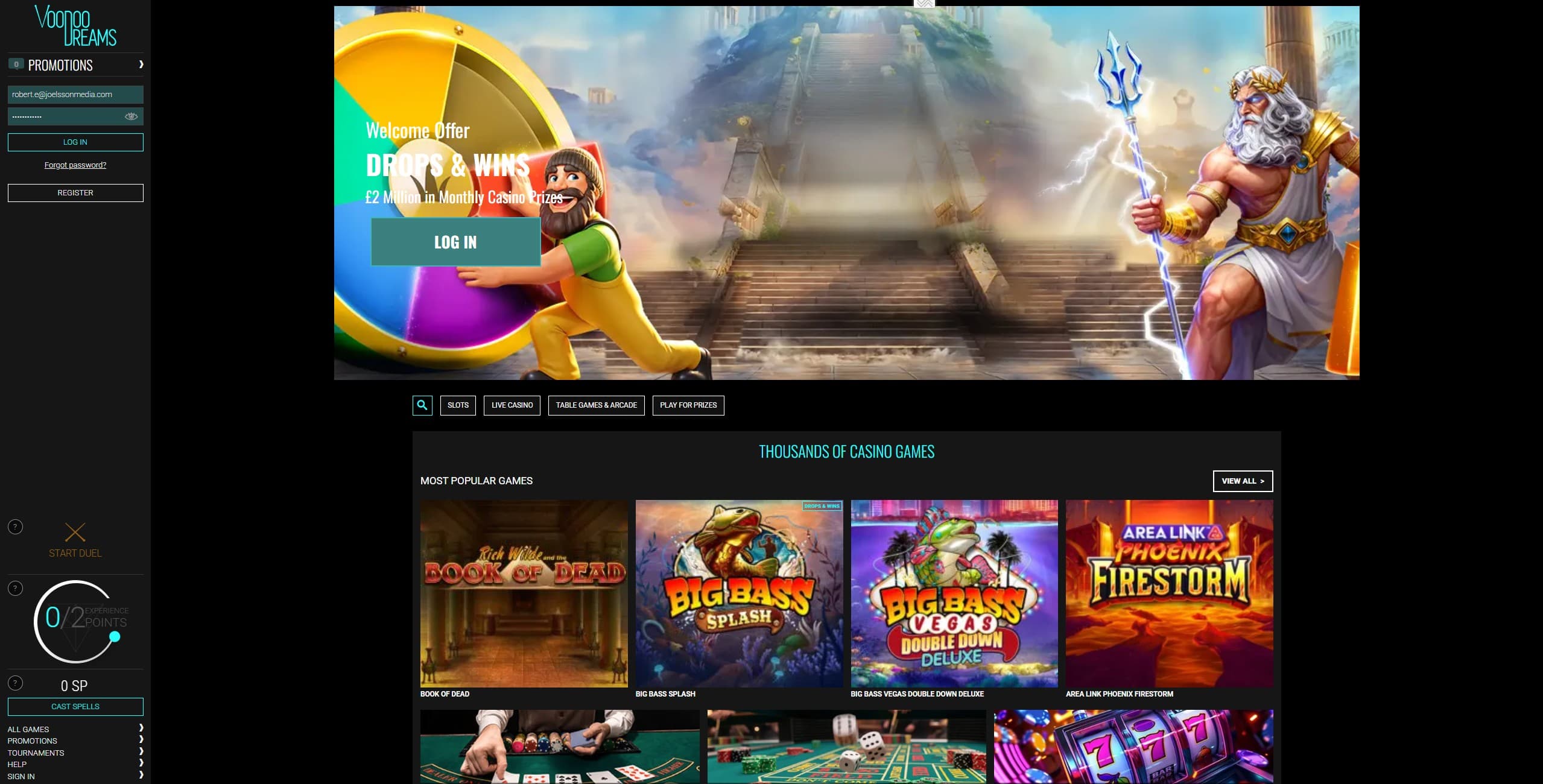
Task: Select the Play For Prizes tab
Action: [x=688, y=405]
